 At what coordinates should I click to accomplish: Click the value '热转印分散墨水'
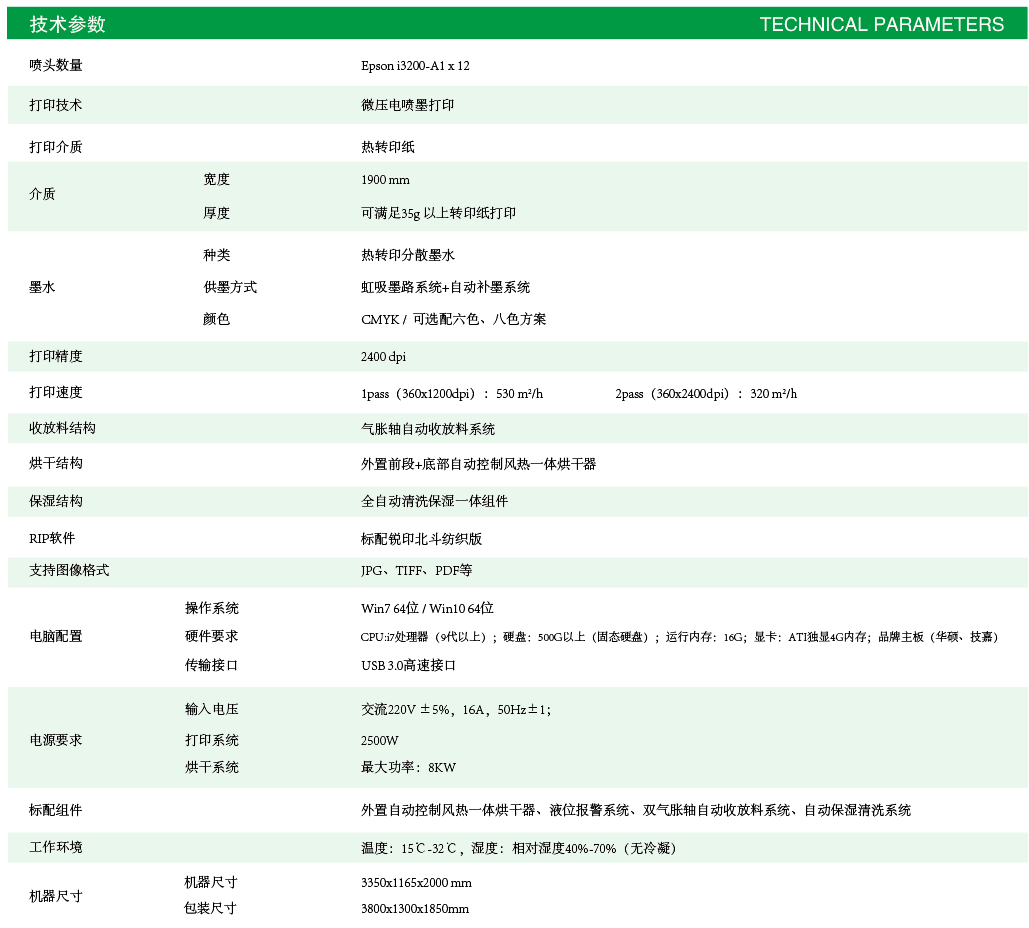click(408, 255)
